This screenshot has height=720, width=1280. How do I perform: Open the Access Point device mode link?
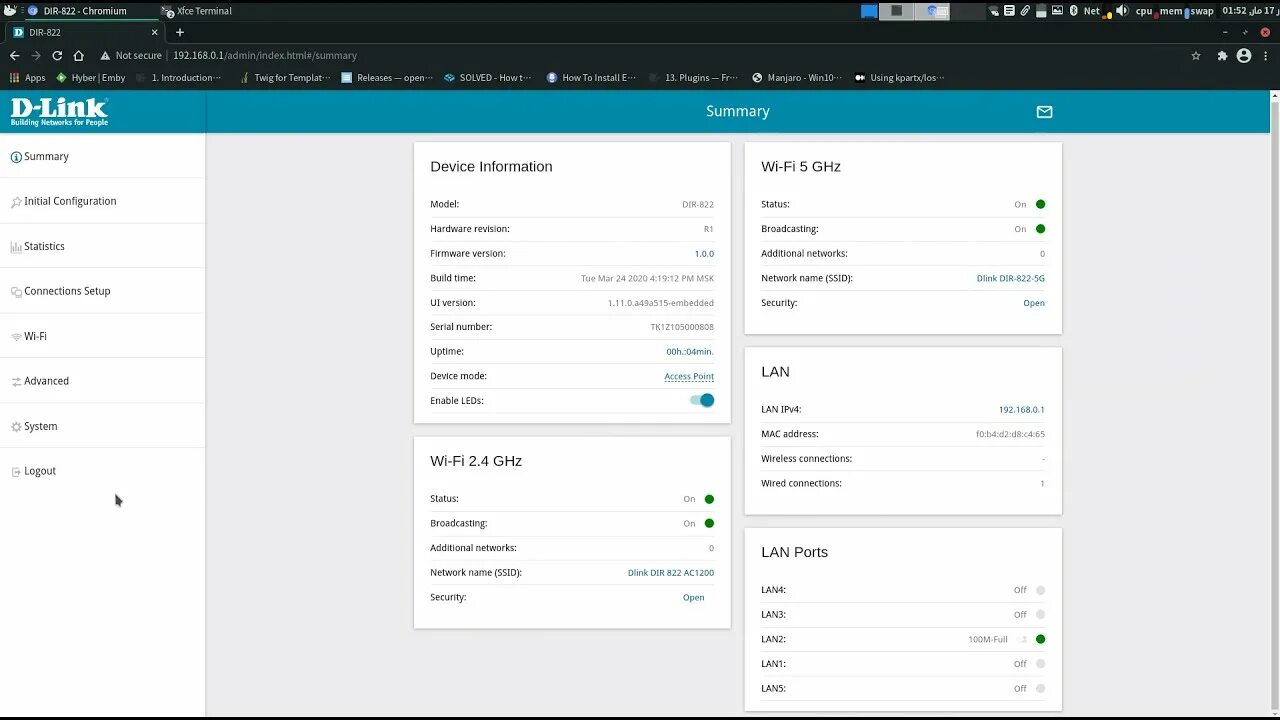[x=689, y=377]
